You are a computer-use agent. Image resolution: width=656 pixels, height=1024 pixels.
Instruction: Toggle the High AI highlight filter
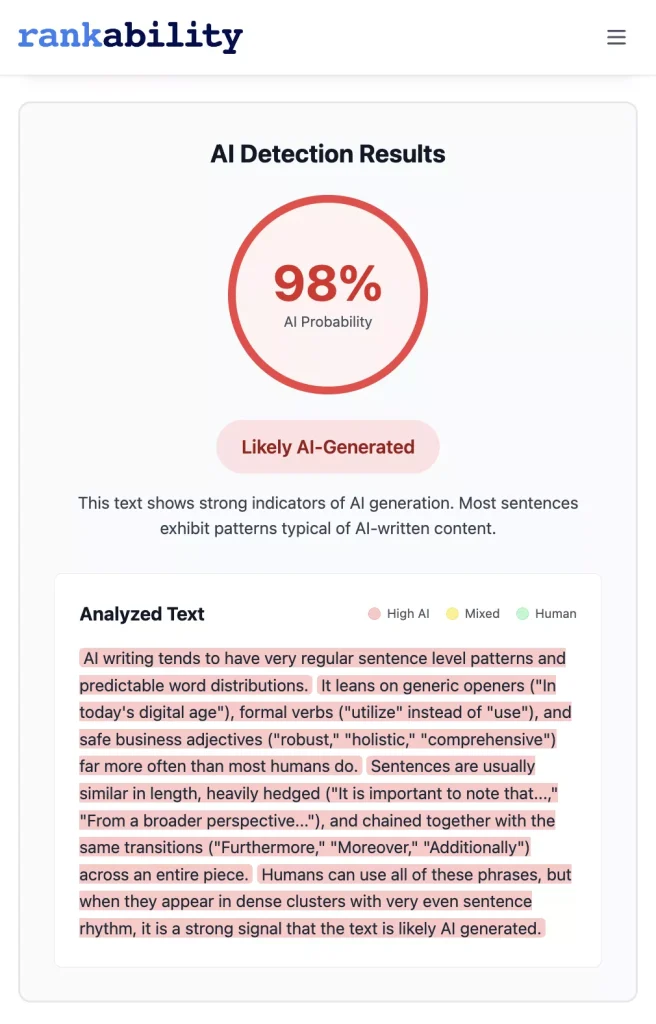pos(397,613)
